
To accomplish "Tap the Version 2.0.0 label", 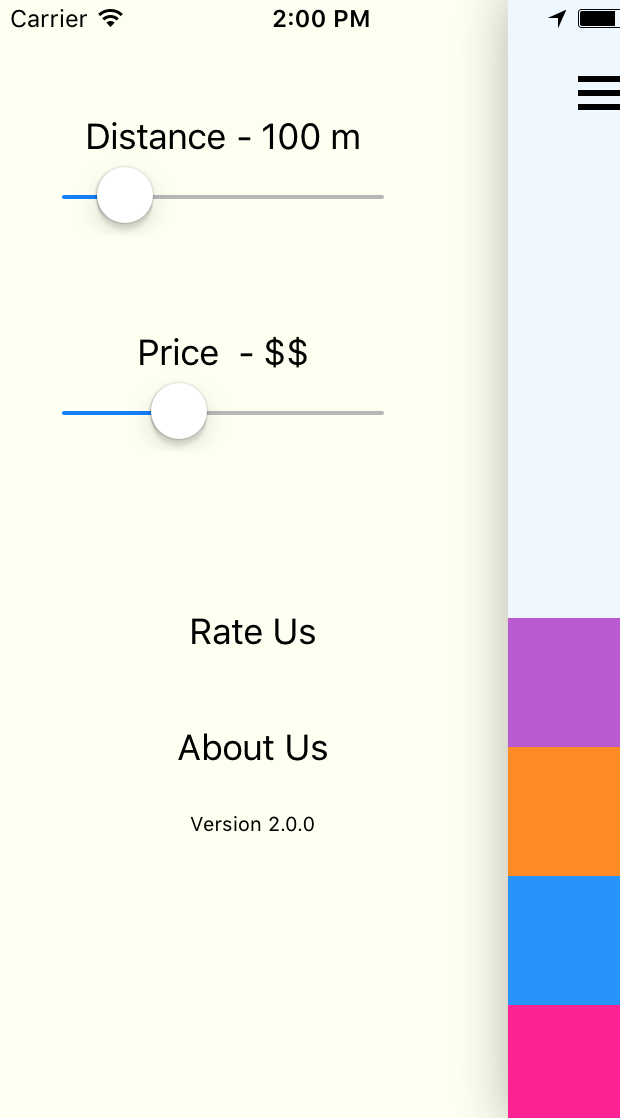I will 253,824.
